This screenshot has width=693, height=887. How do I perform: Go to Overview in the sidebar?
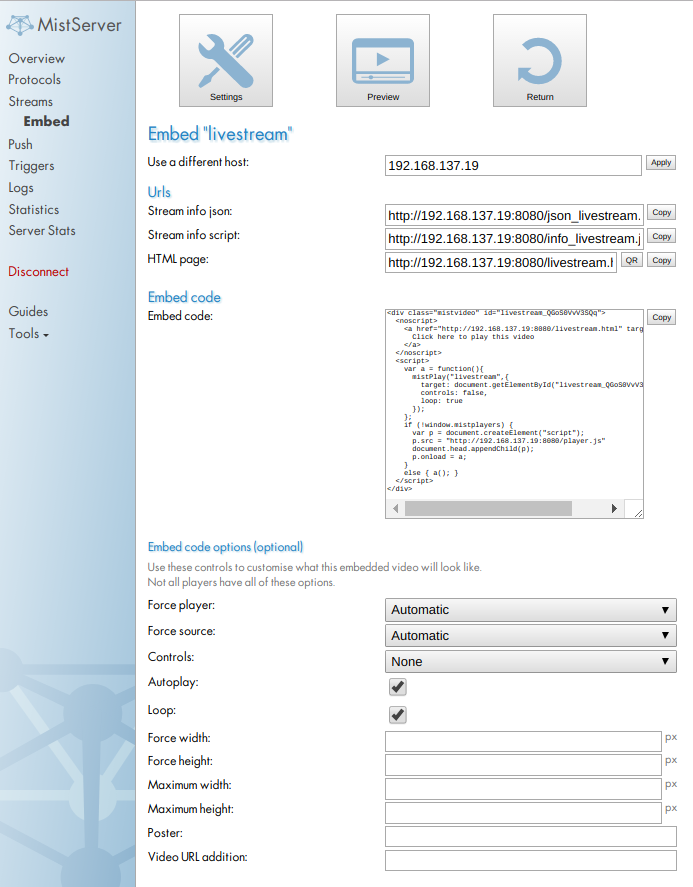(x=37, y=58)
